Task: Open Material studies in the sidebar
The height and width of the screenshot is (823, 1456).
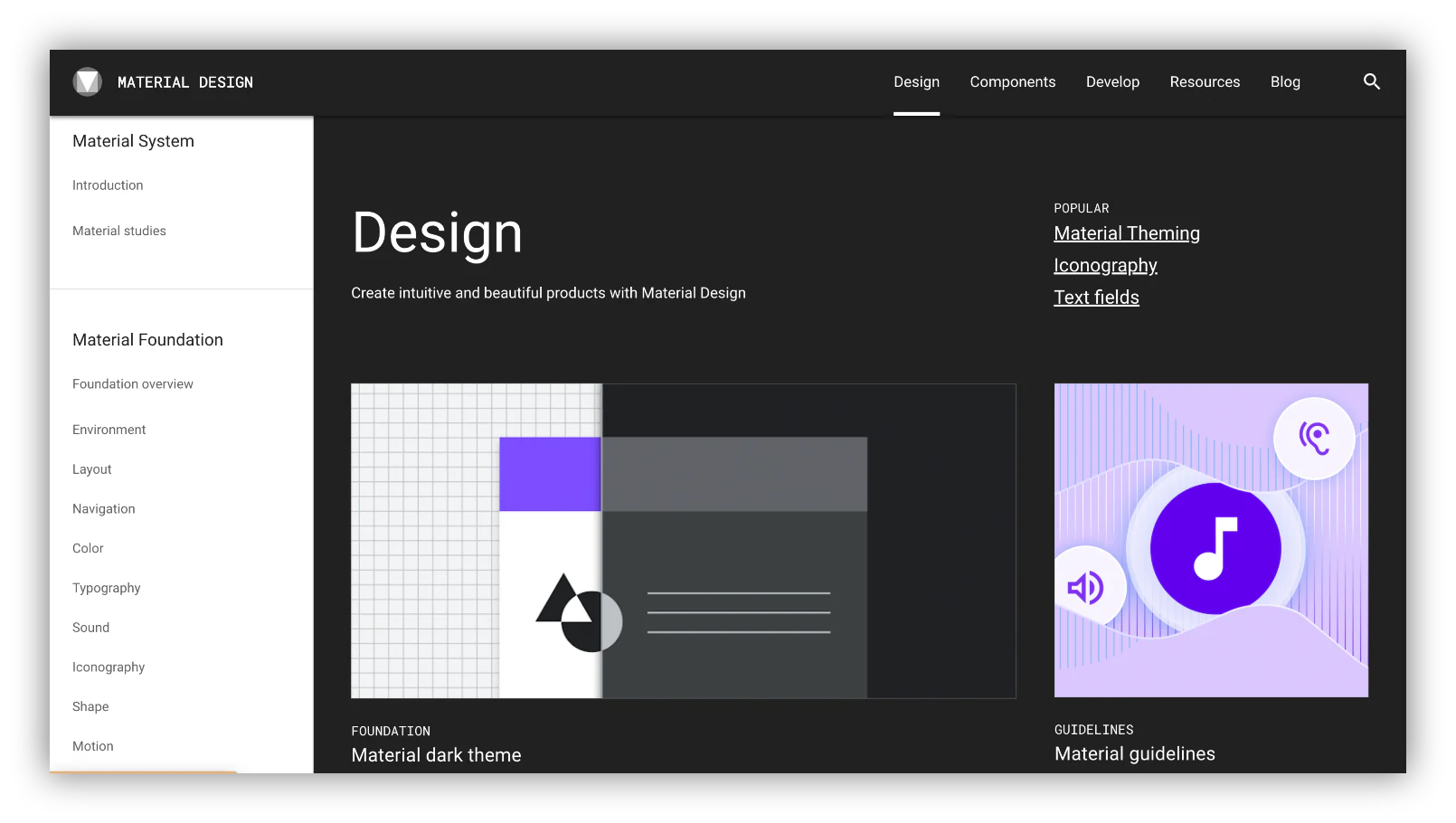Action: pos(119,232)
